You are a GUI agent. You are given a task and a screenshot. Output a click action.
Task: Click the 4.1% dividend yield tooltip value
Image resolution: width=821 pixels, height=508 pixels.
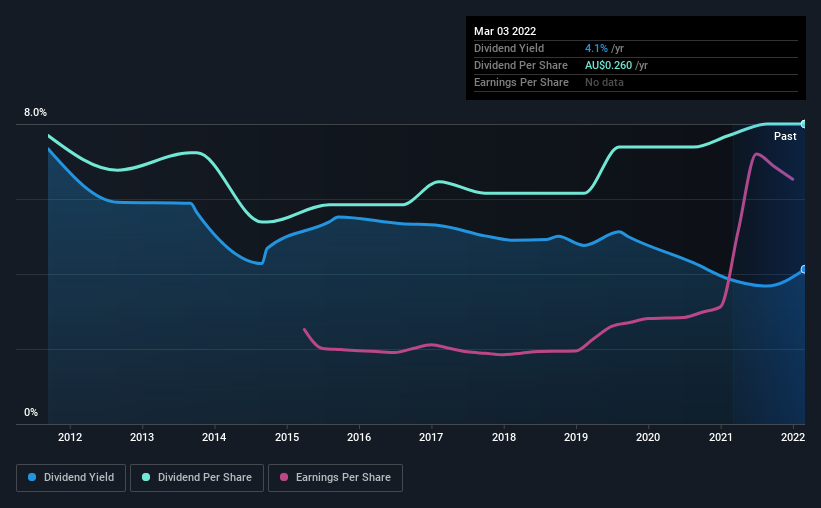coord(596,48)
